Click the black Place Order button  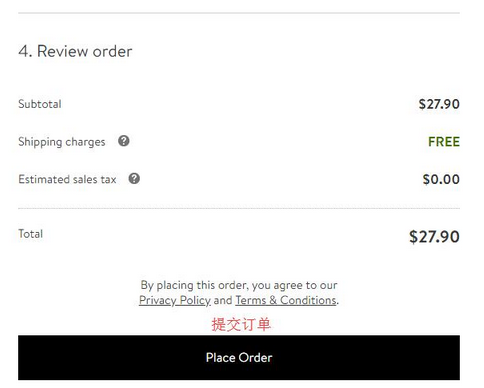(239, 358)
